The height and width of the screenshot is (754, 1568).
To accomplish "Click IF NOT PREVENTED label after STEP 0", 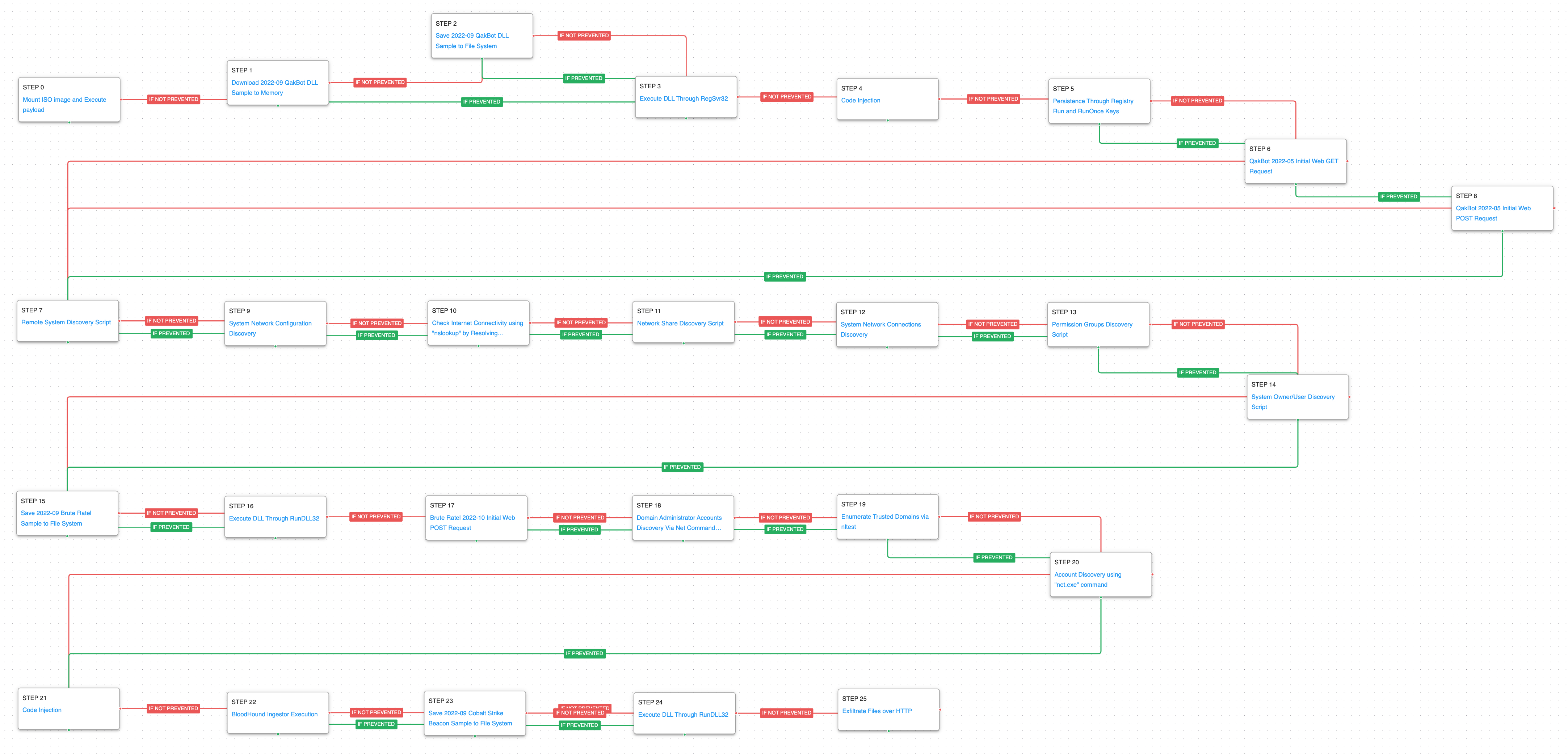I will tap(173, 99).
